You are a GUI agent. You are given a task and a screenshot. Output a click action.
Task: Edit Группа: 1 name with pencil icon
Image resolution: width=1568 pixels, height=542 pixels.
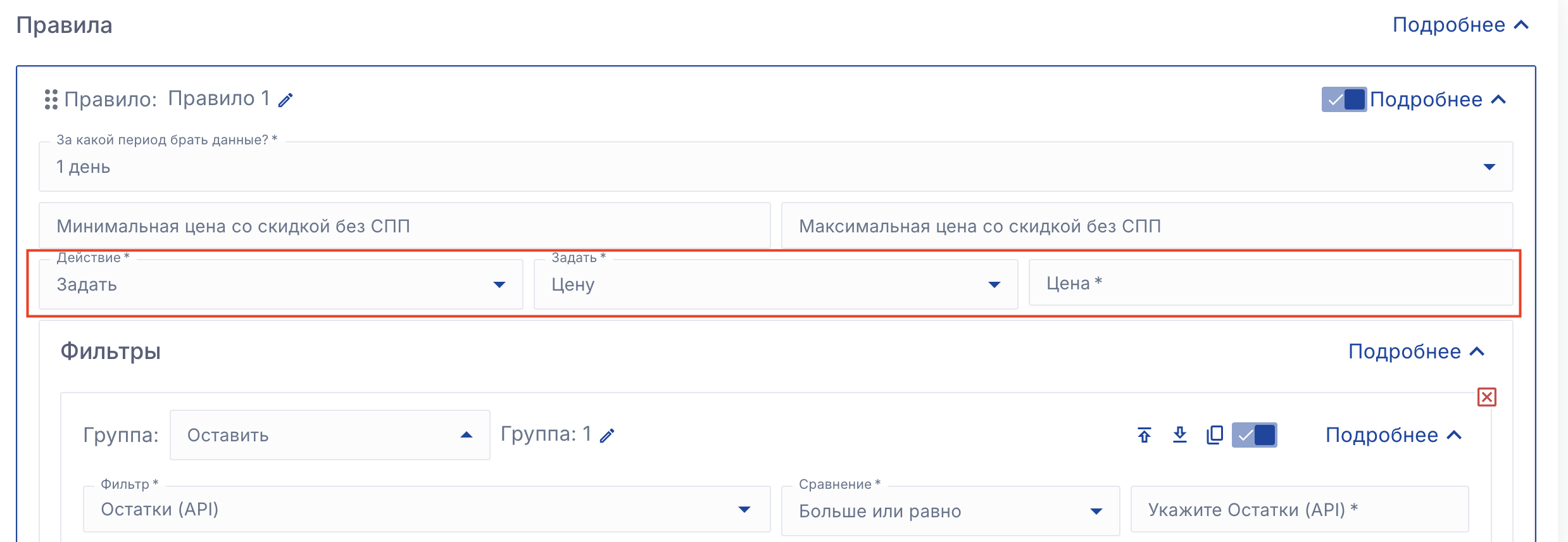pyautogui.click(x=607, y=436)
